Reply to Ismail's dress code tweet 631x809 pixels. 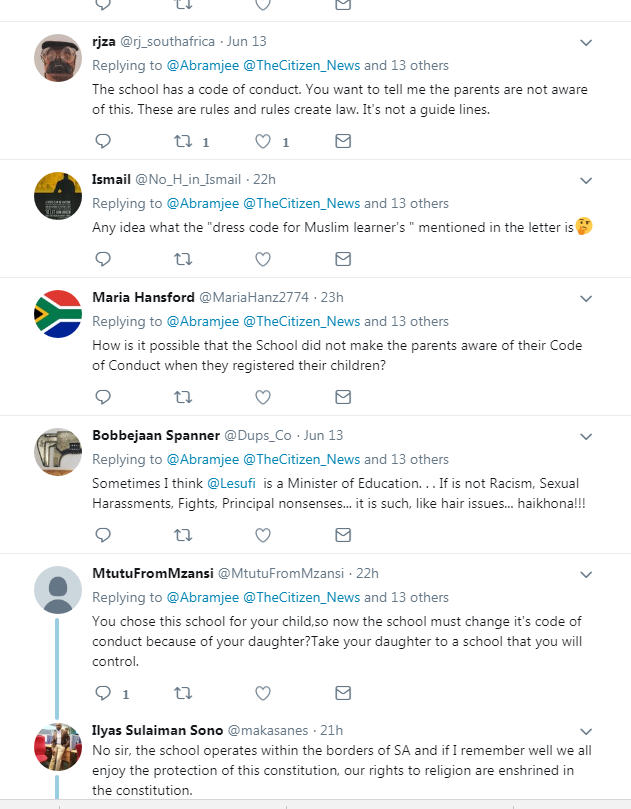[x=102, y=259]
